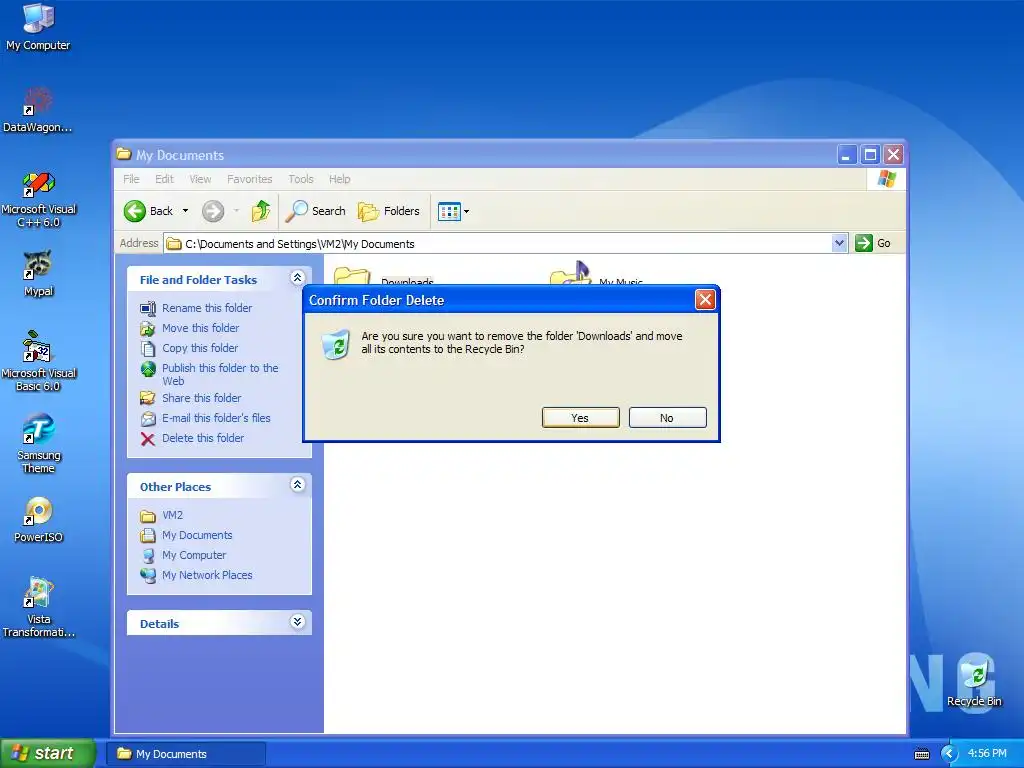Expand hidden tray icons arrow

click(949, 754)
